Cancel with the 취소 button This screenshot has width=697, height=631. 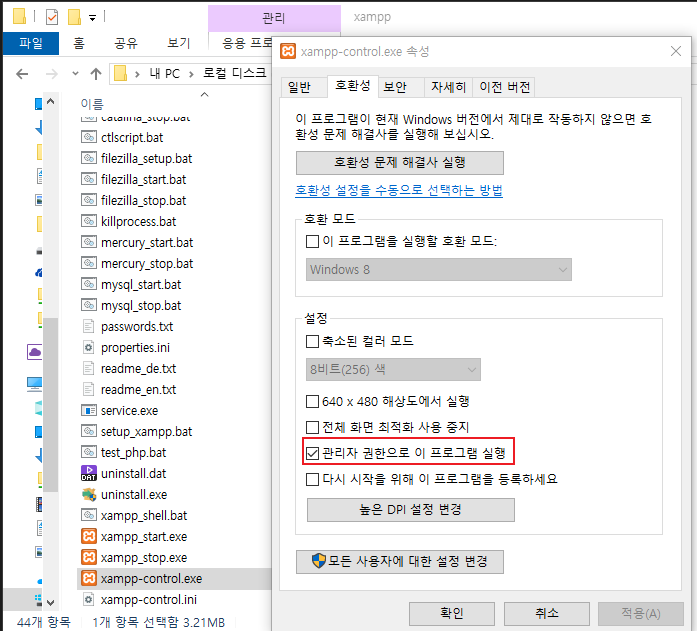547,614
